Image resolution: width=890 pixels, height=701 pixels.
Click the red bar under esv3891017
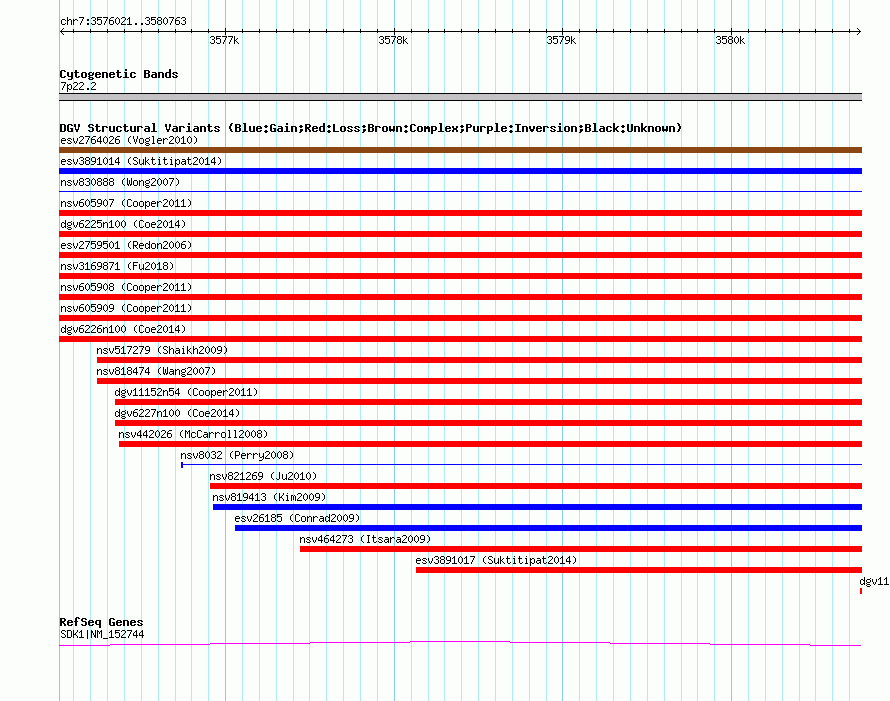click(x=639, y=570)
